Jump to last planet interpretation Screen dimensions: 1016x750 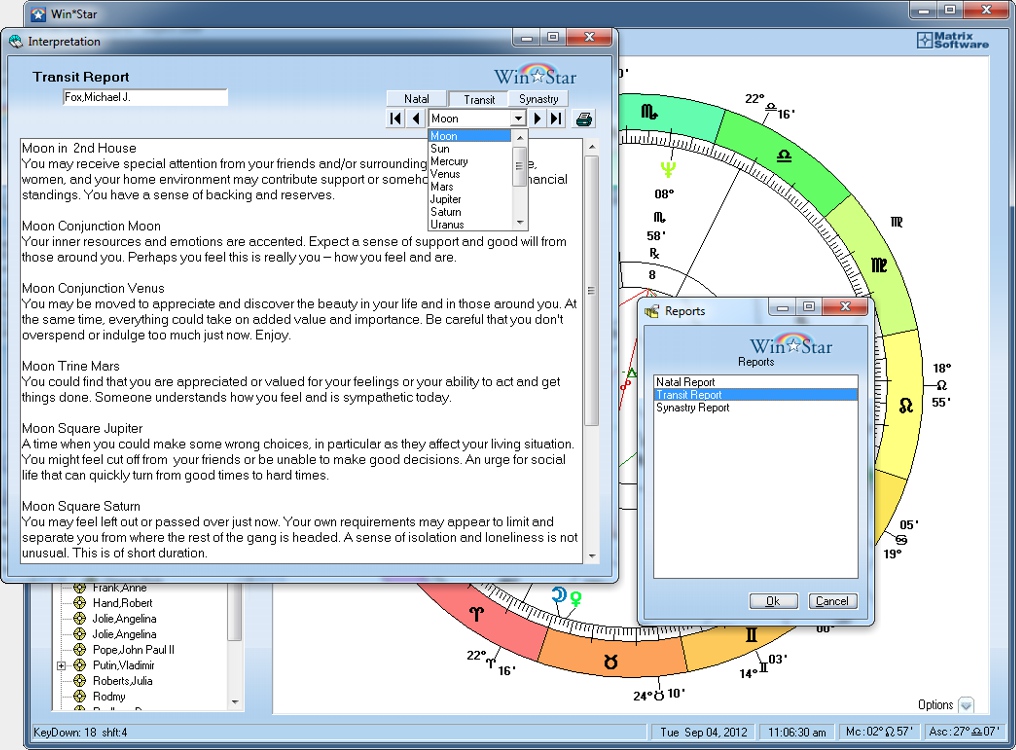pyautogui.click(x=555, y=119)
